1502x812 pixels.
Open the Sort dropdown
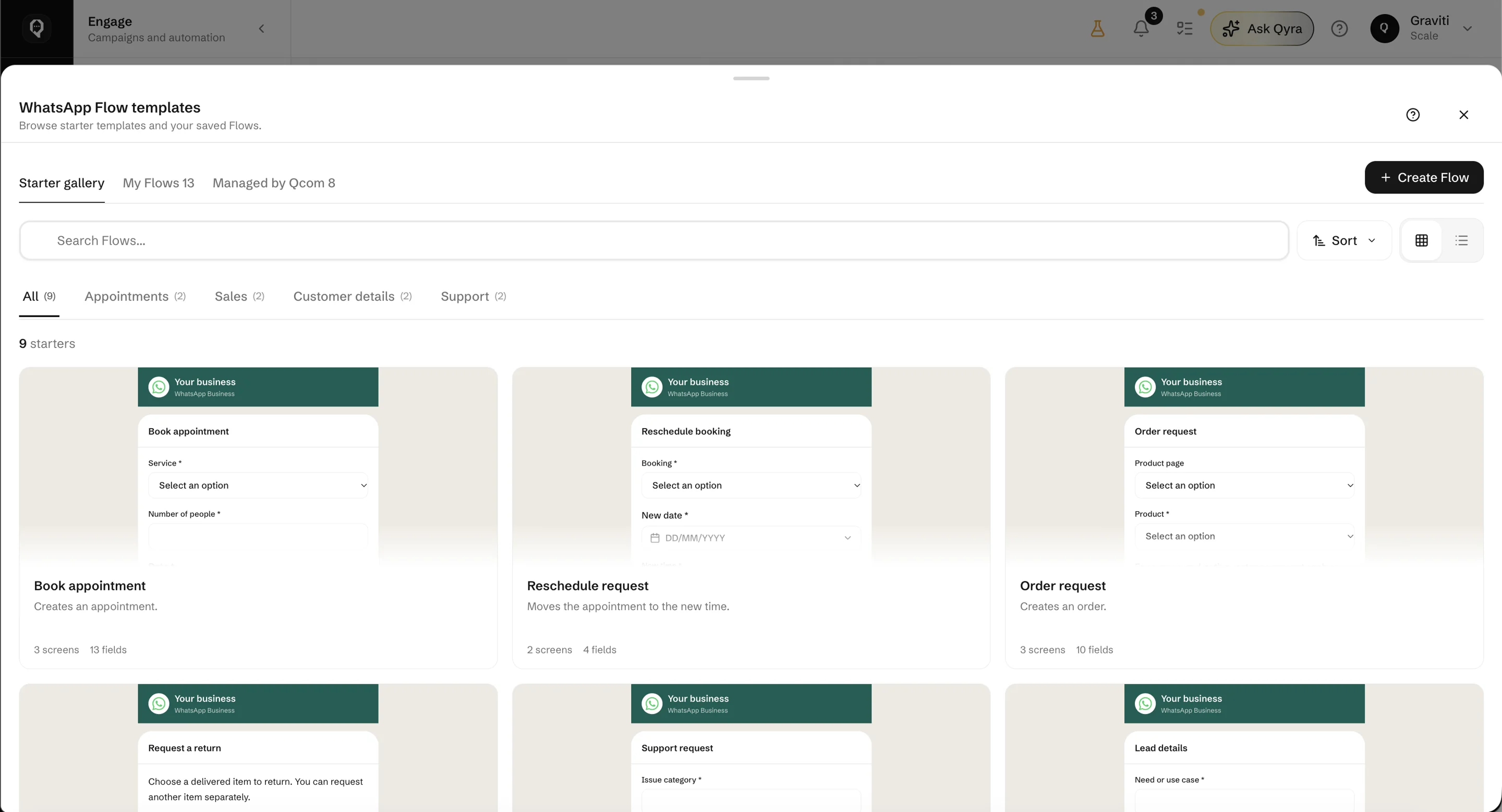pos(1344,241)
